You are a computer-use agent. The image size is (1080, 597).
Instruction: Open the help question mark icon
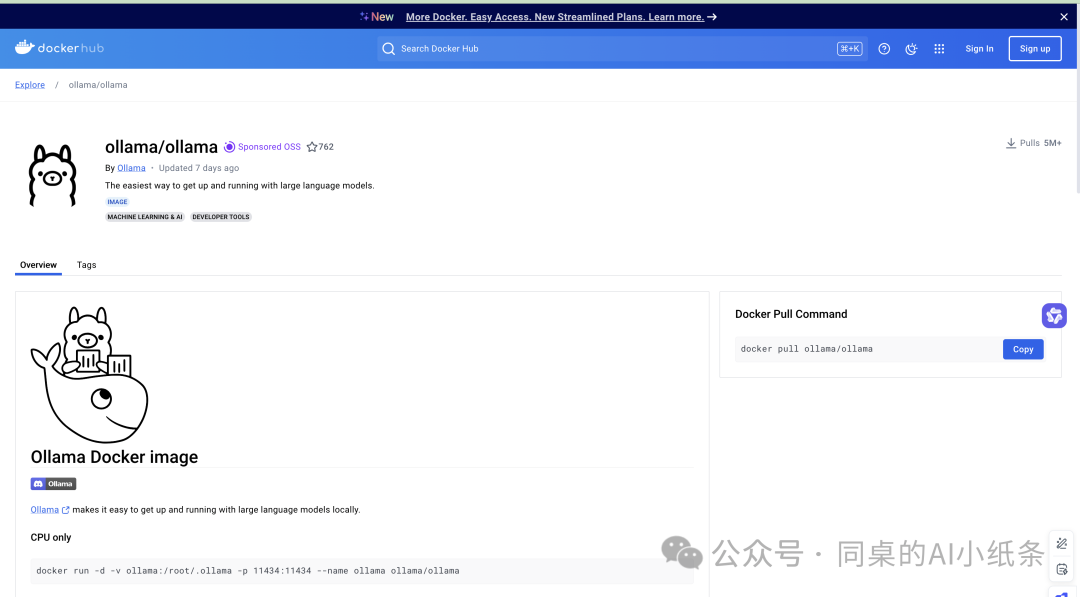(884, 49)
